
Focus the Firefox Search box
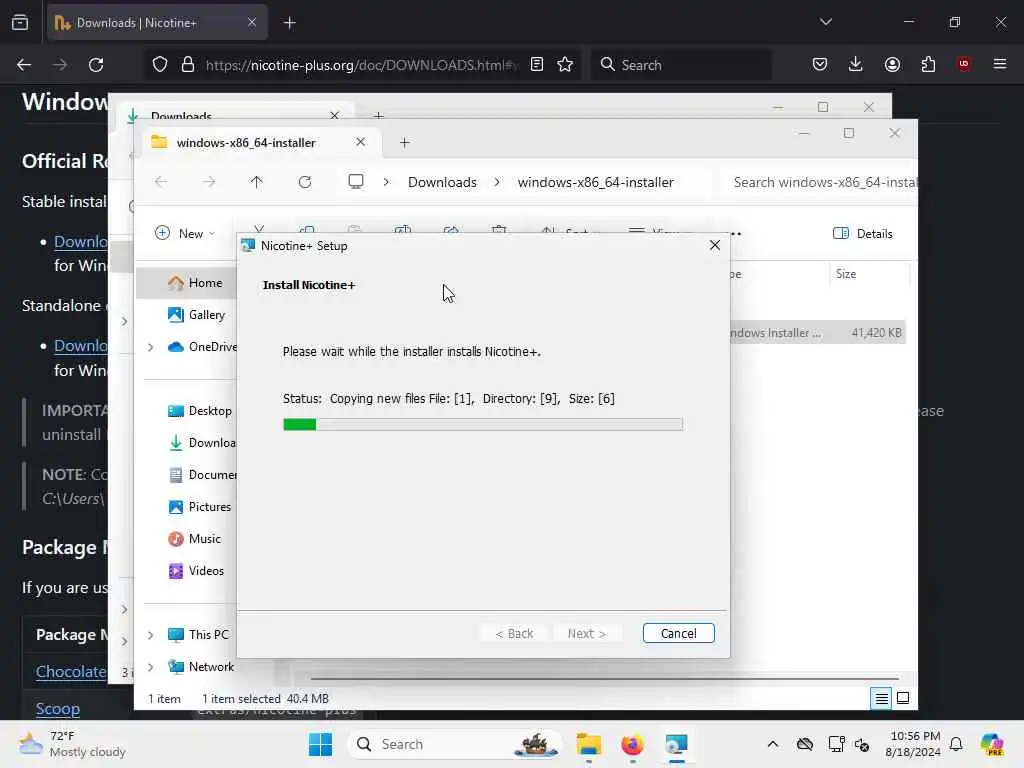coord(681,65)
